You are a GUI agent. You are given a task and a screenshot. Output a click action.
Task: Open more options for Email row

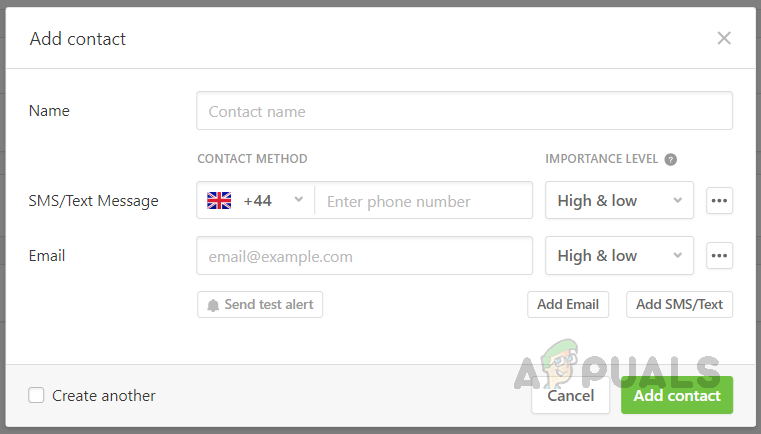tap(719, 255)
